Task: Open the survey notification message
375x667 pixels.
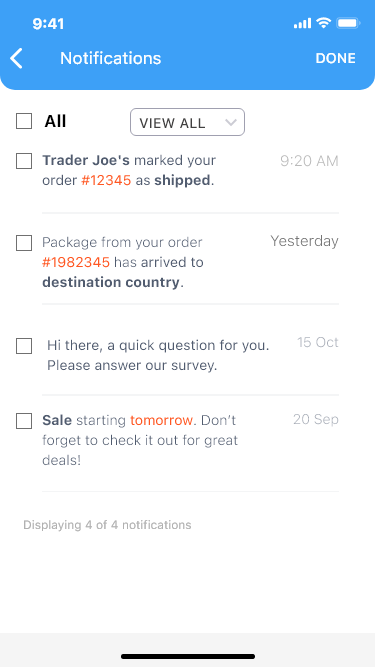Action: click(x=158, y=355)
